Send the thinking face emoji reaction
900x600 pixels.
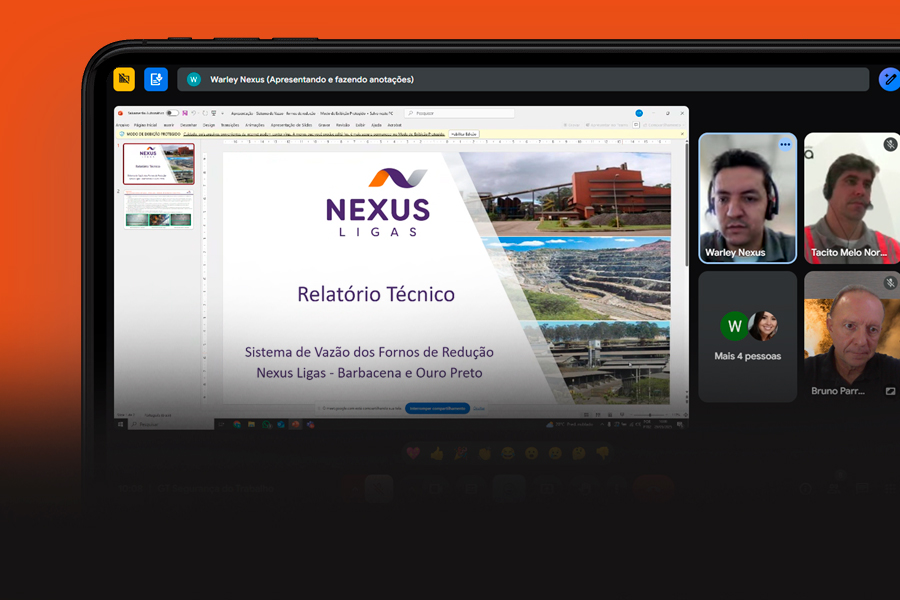click(579, 454)
